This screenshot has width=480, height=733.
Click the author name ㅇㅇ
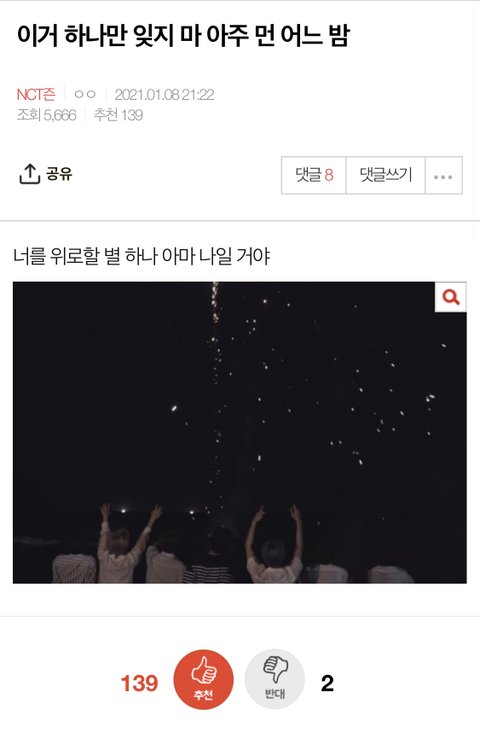85,94
